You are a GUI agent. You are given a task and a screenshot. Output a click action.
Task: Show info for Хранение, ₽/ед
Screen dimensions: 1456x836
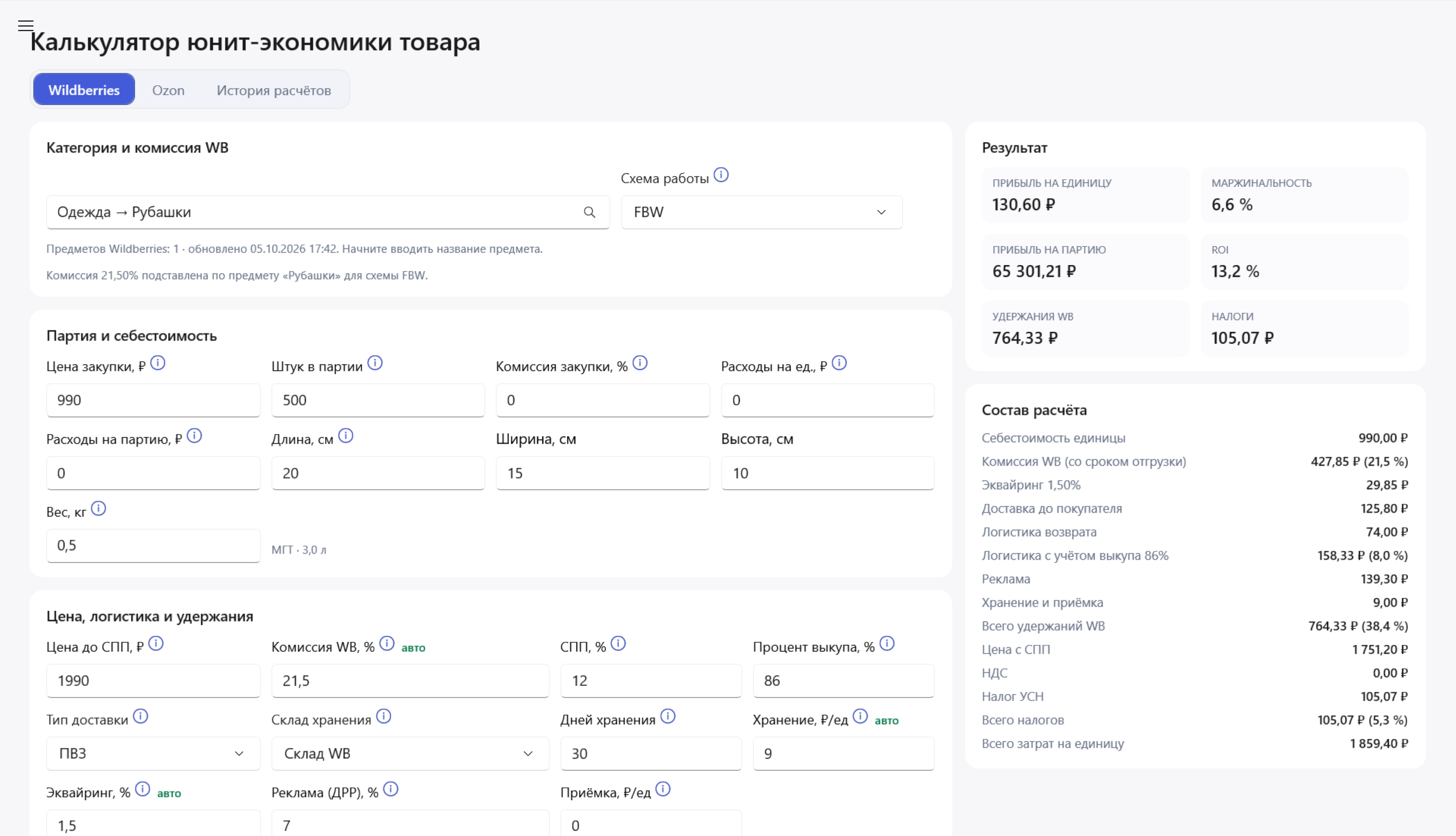tap(860, 717)
